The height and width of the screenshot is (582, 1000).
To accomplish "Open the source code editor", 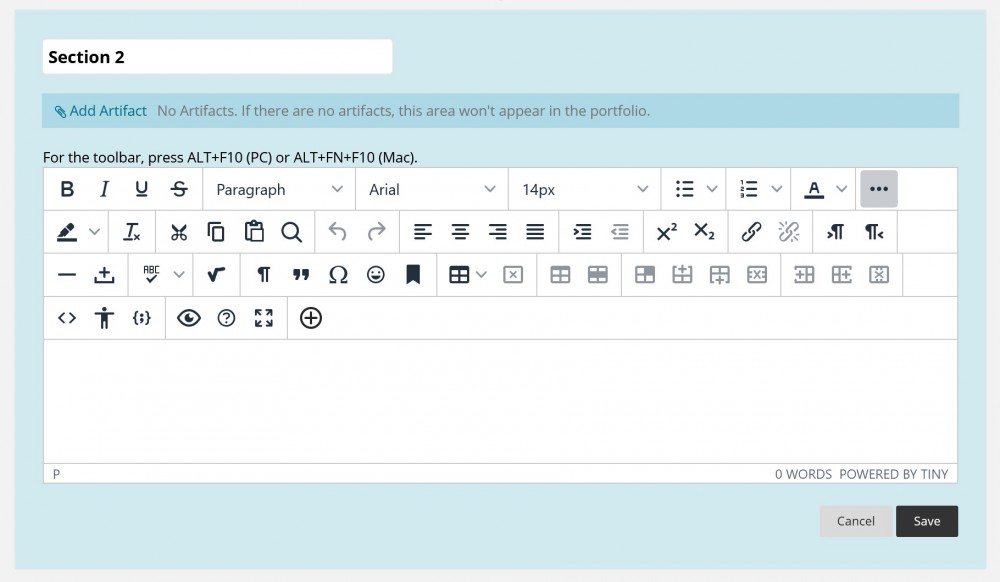I will pos(67,318).
